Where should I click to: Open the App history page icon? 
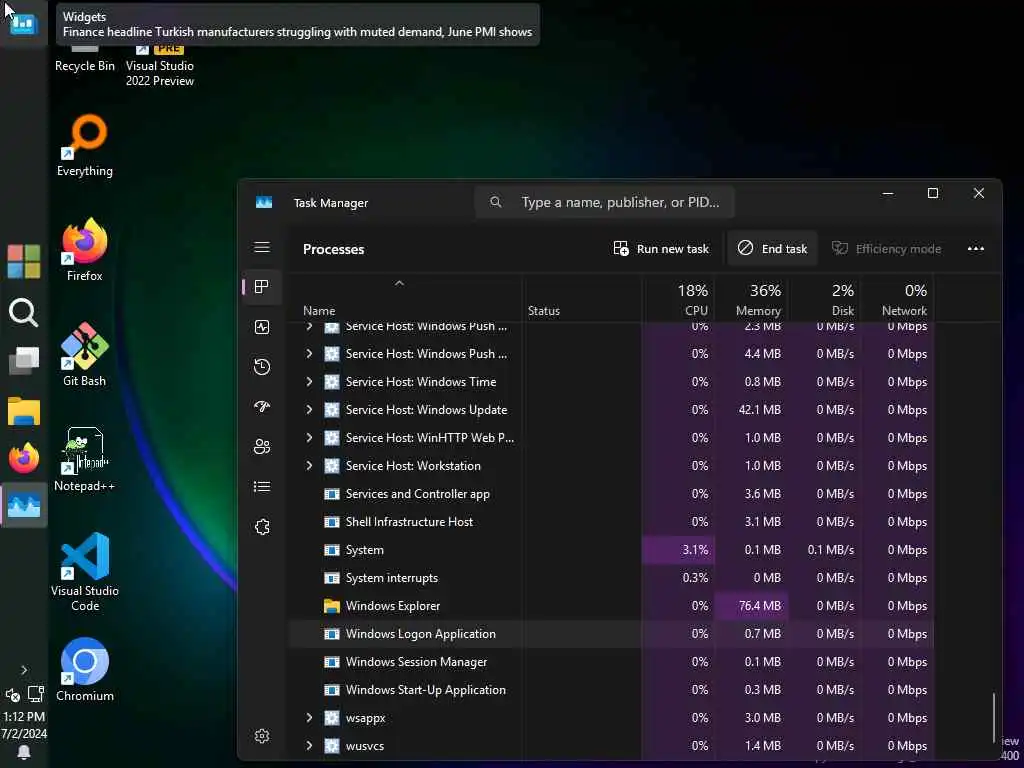(262, 366)
